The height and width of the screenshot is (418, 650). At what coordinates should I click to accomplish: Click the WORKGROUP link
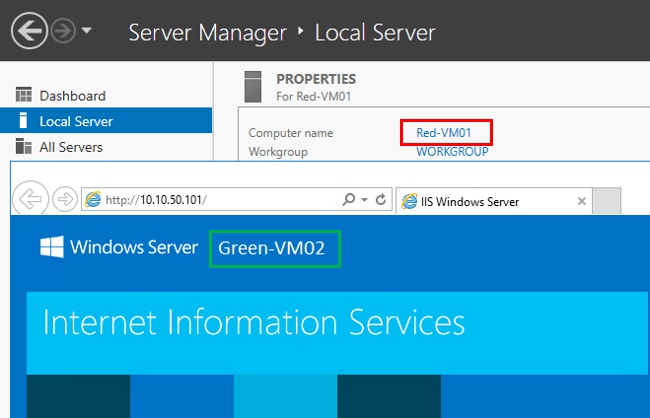(x=452, y=152)
